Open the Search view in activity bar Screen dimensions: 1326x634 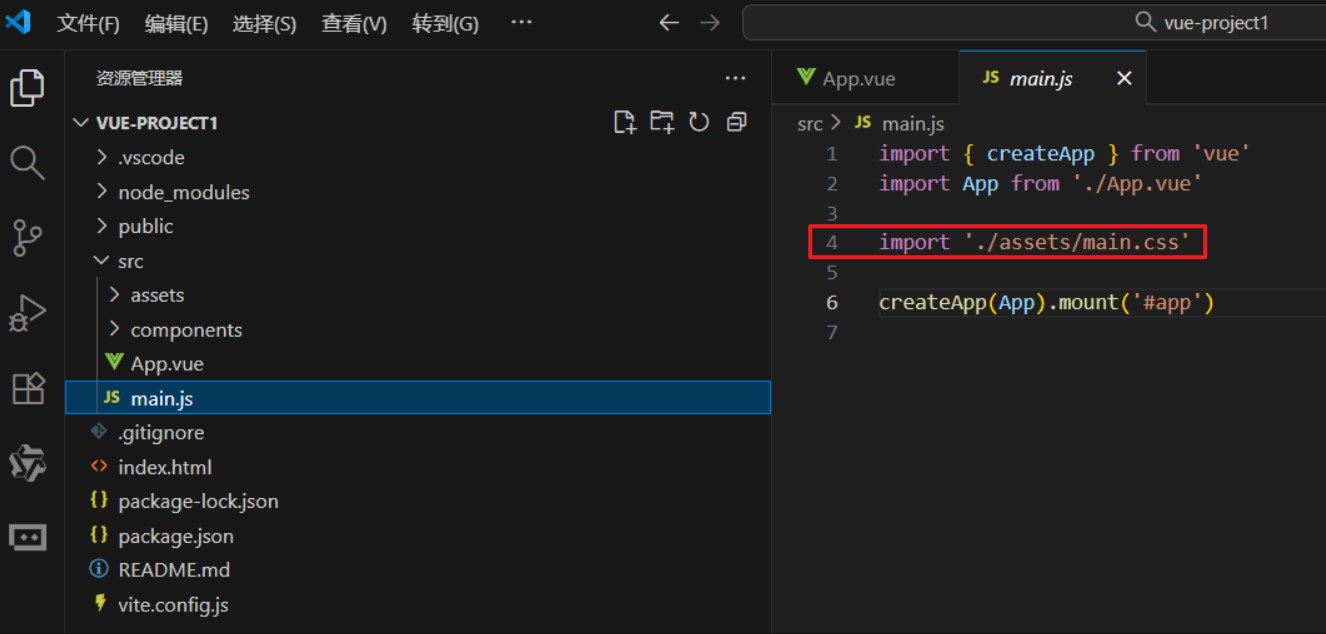pos(28,163)
